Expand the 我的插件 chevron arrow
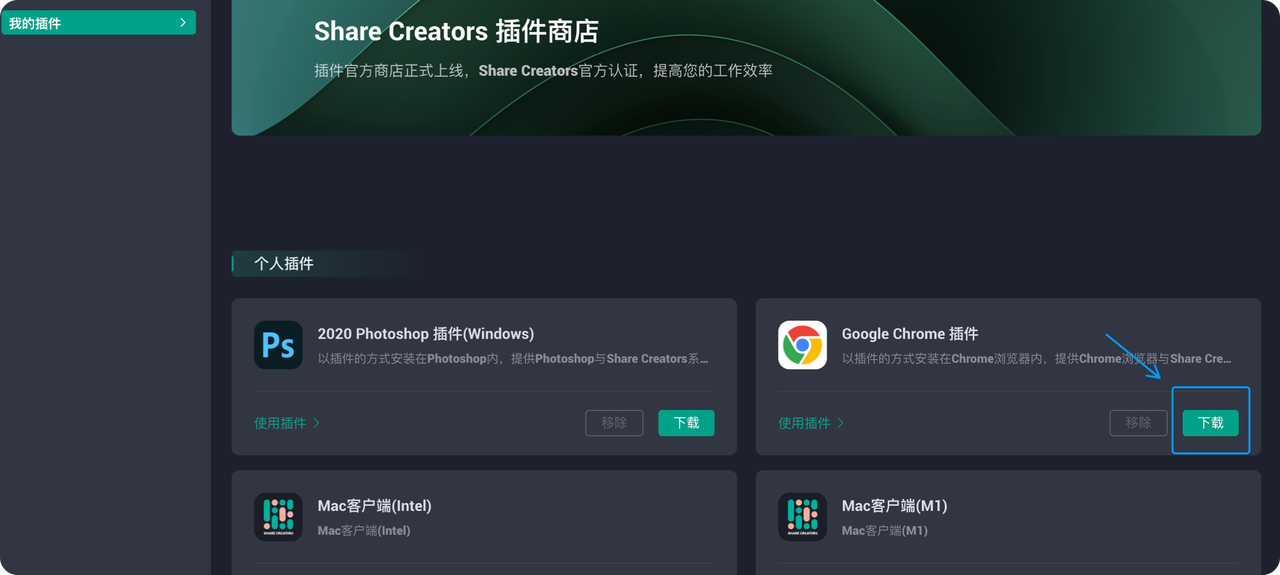The height and width of the screenshot is (575, 1280). (x=182, y=23)
